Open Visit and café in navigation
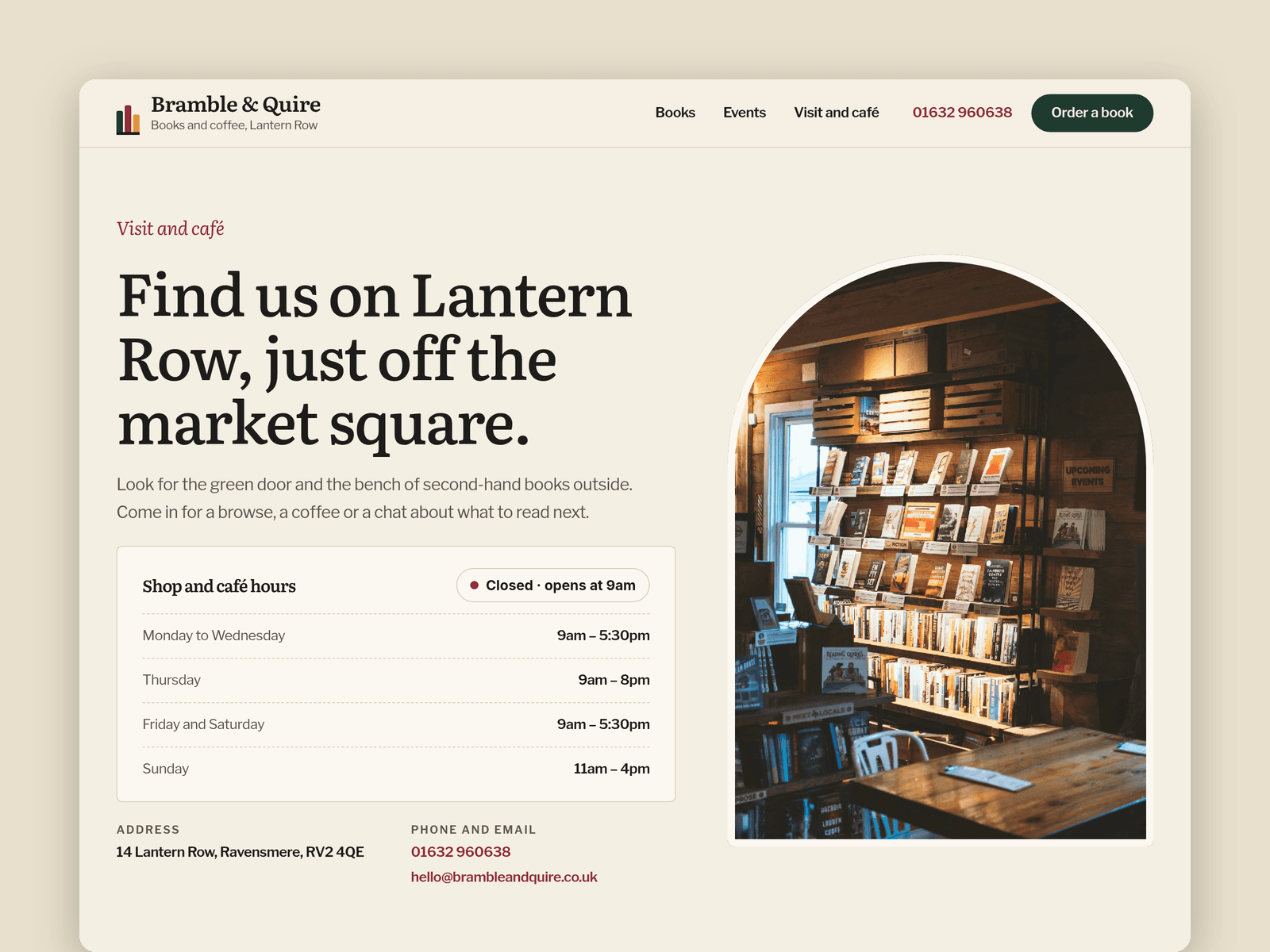 point(837,113)
